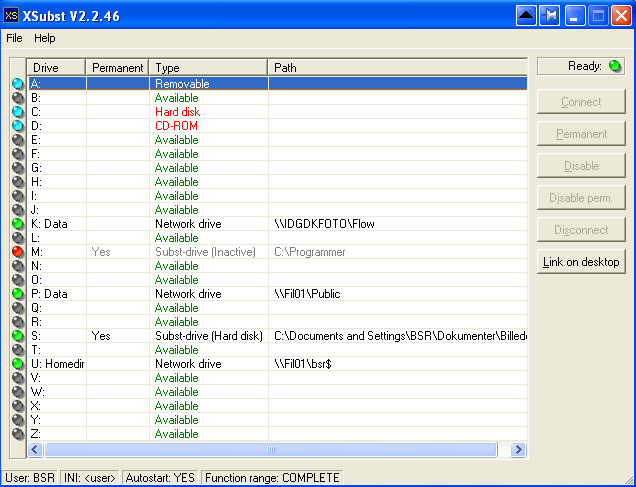Click Available type for drive O:
Image resolution: width=636 pixels, height=487 pixels.
click(176, 280)
